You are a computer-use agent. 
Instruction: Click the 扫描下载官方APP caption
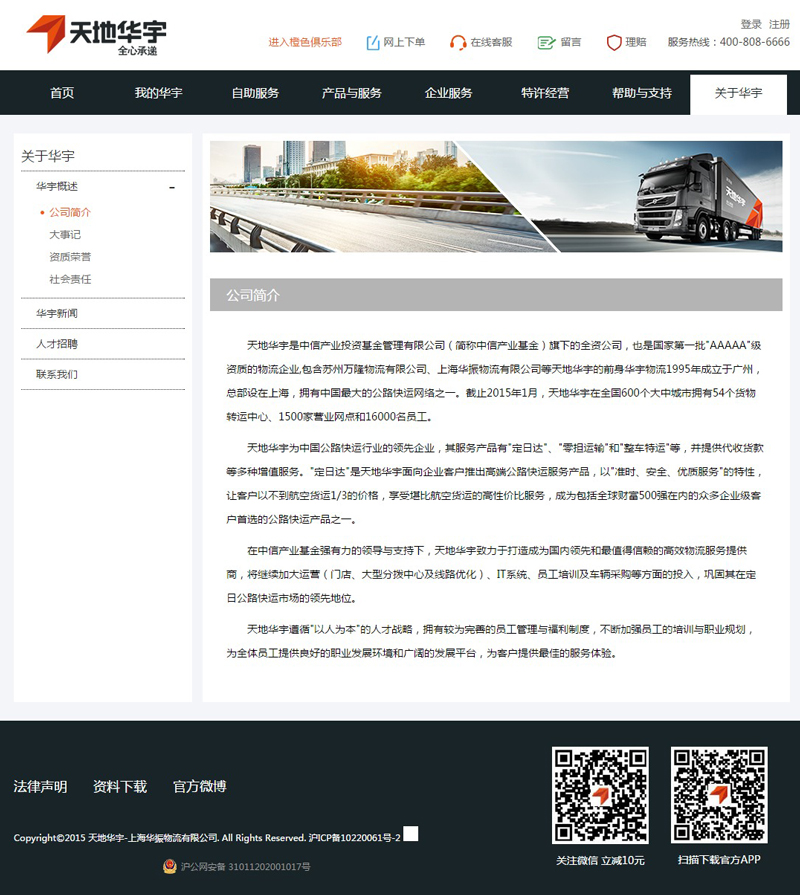719,860
